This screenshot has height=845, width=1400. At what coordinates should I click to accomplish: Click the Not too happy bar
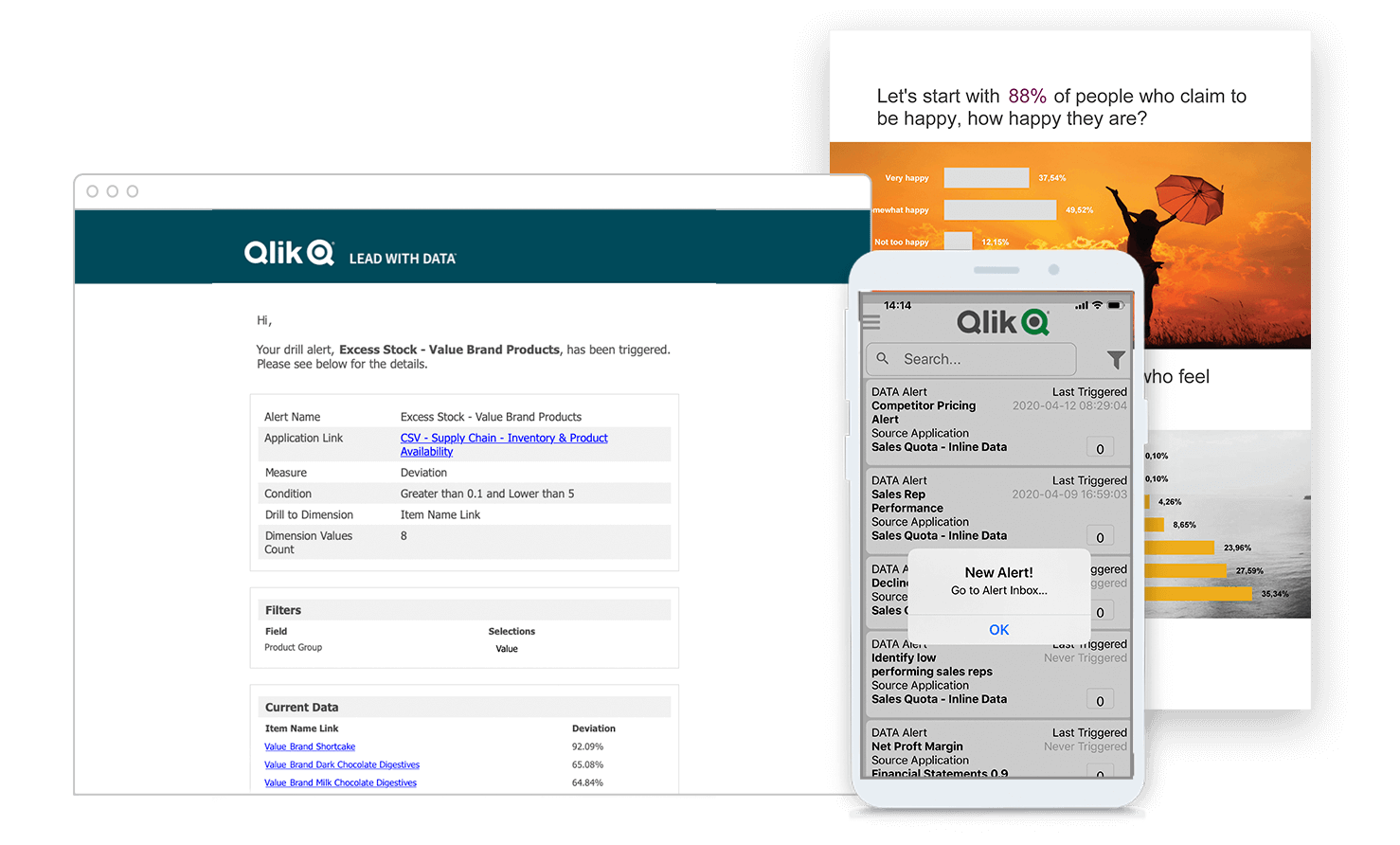coord(958,242)
